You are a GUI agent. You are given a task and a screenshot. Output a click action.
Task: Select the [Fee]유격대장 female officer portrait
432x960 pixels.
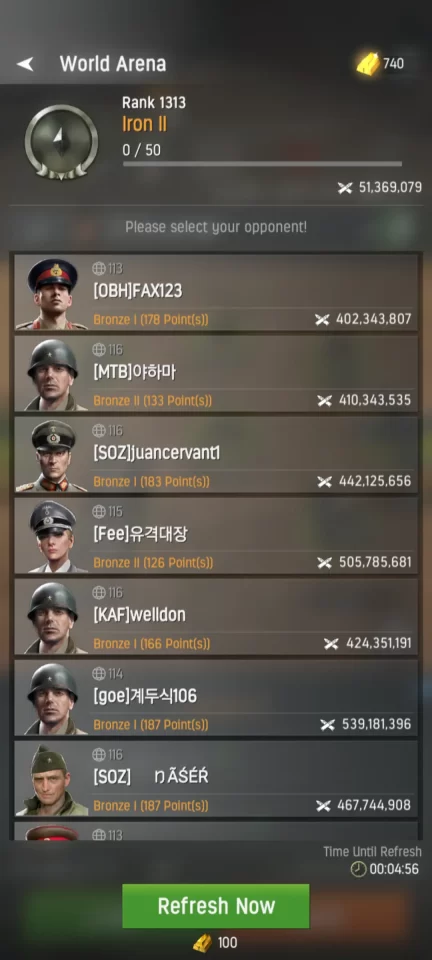(52, 536)
